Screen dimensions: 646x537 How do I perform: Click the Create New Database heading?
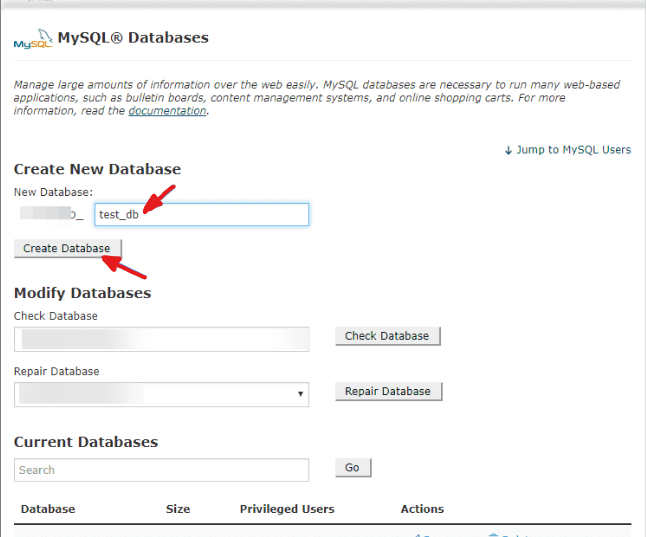(x=97, y=169)
